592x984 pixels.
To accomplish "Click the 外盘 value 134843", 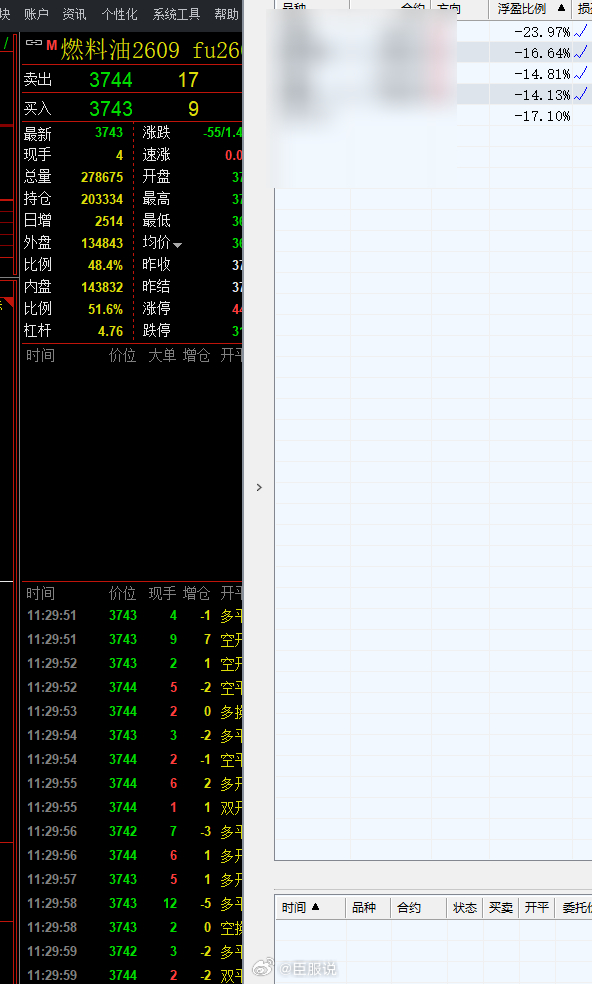I will tap(102, 243).
